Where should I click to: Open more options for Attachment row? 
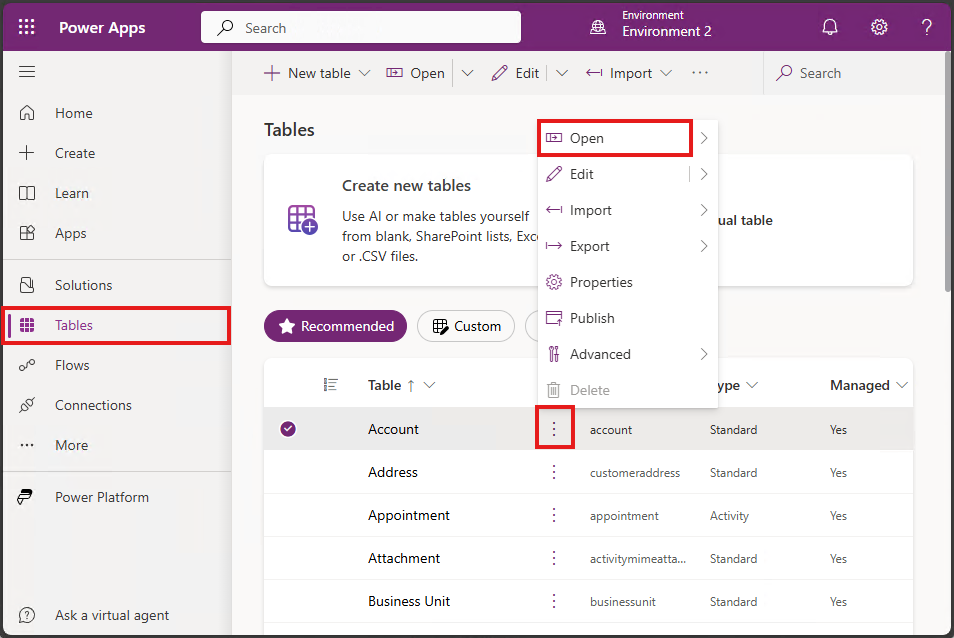554,558
